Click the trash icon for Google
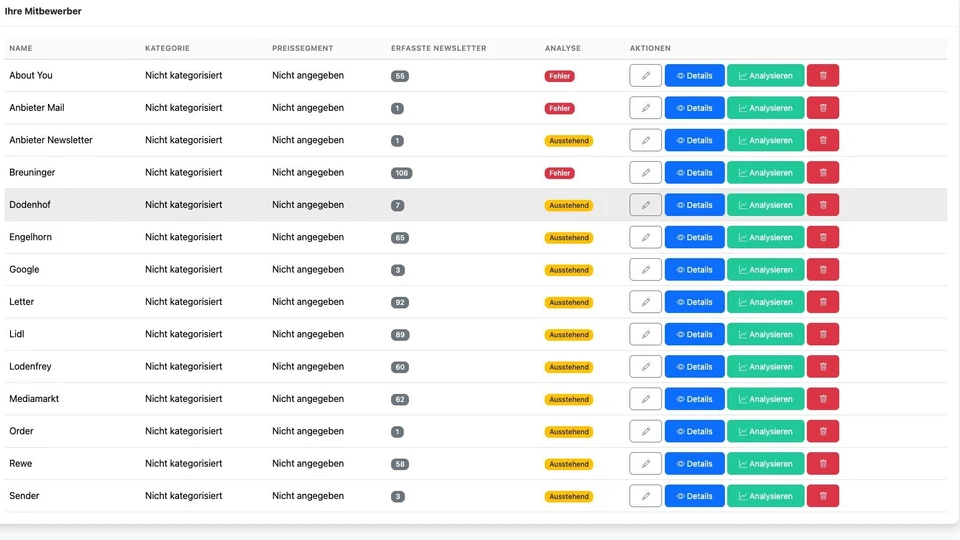Image resolution: width=960 pixels, height=540 pixels. [822, 270]
